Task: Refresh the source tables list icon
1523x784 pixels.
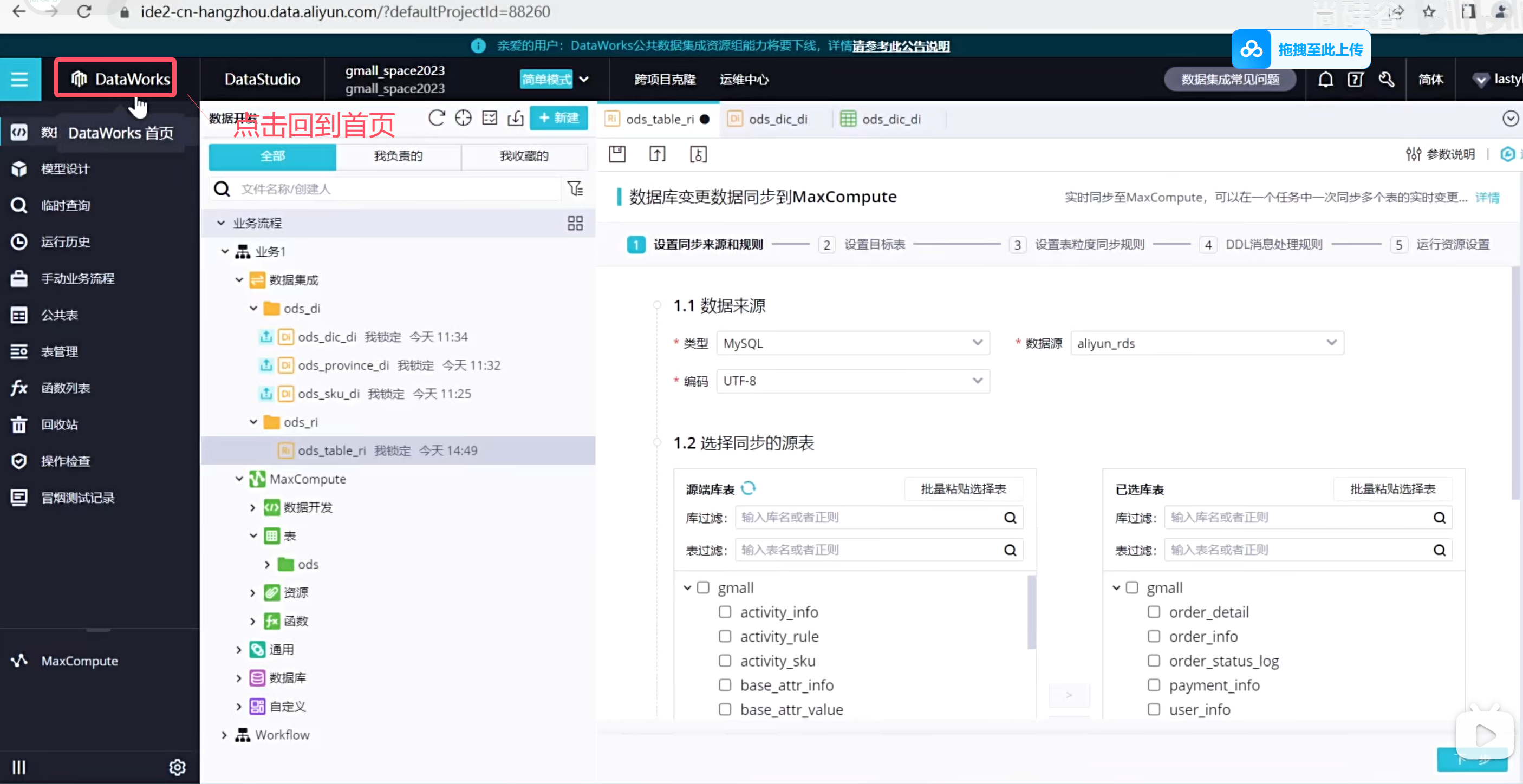Action: point(749,488)
